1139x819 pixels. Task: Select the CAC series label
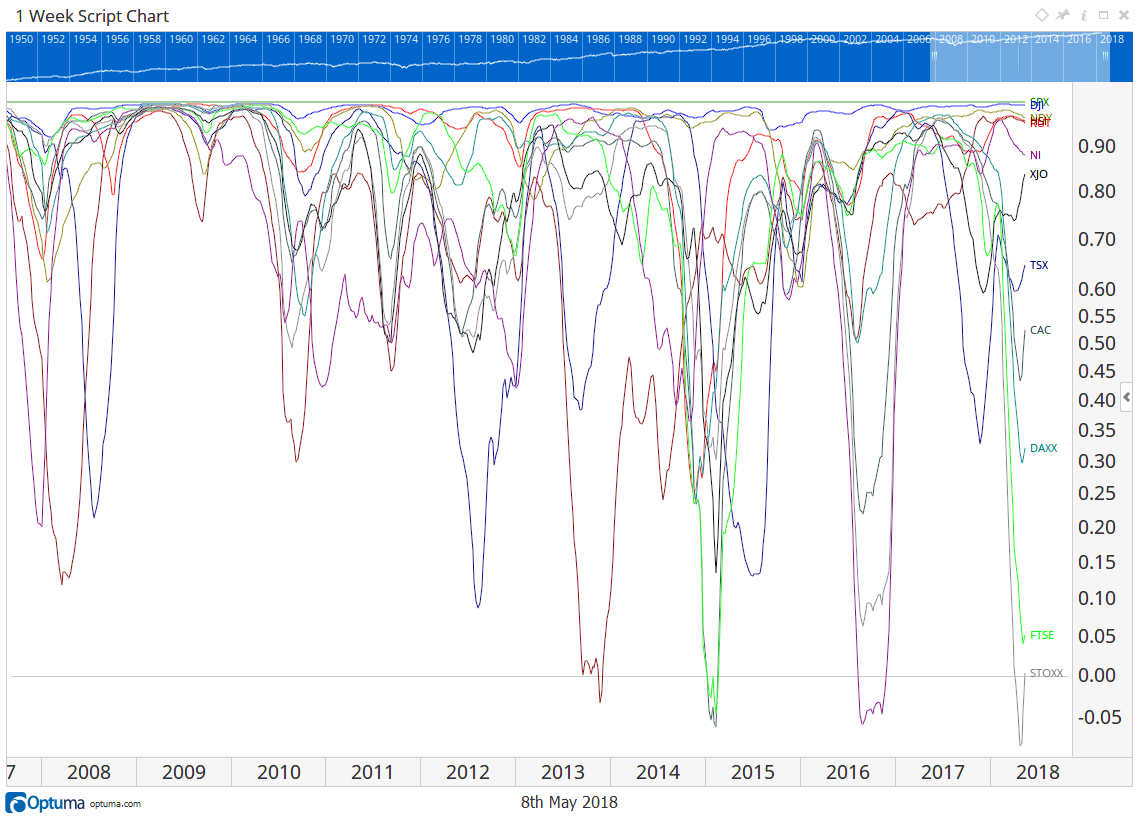point(1040,330)
